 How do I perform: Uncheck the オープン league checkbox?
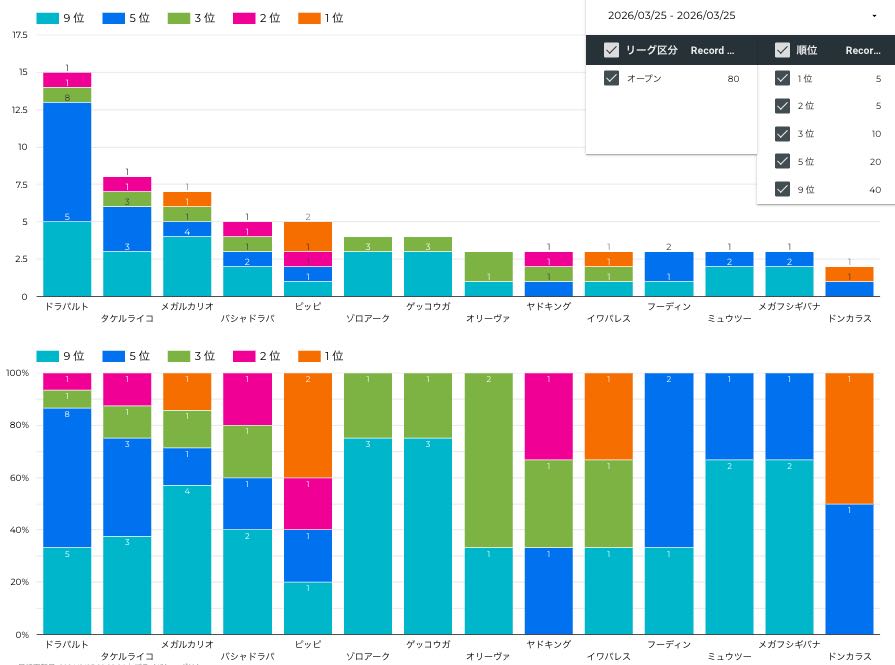611,78
